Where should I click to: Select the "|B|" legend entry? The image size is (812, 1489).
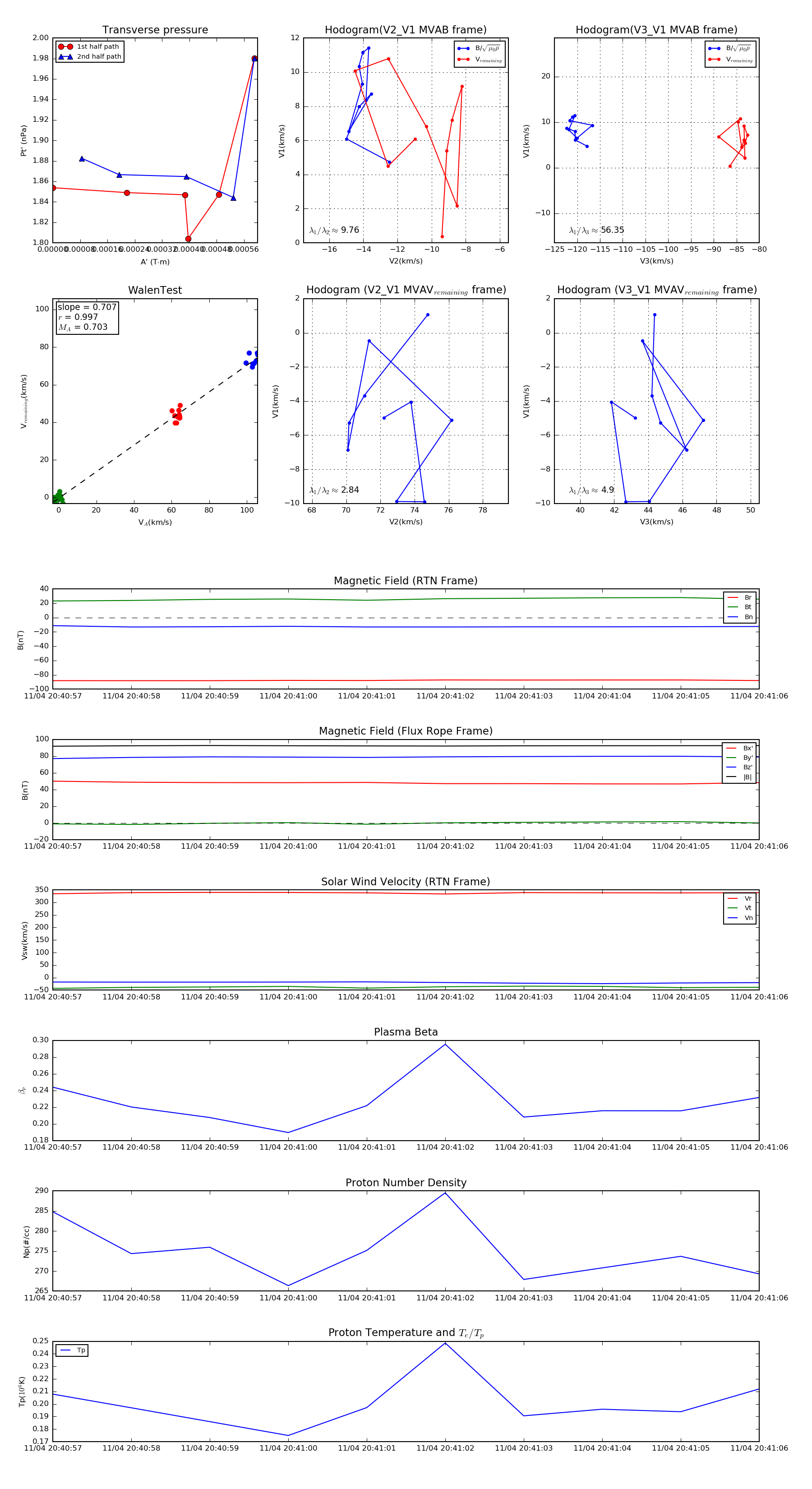point(740,777)
